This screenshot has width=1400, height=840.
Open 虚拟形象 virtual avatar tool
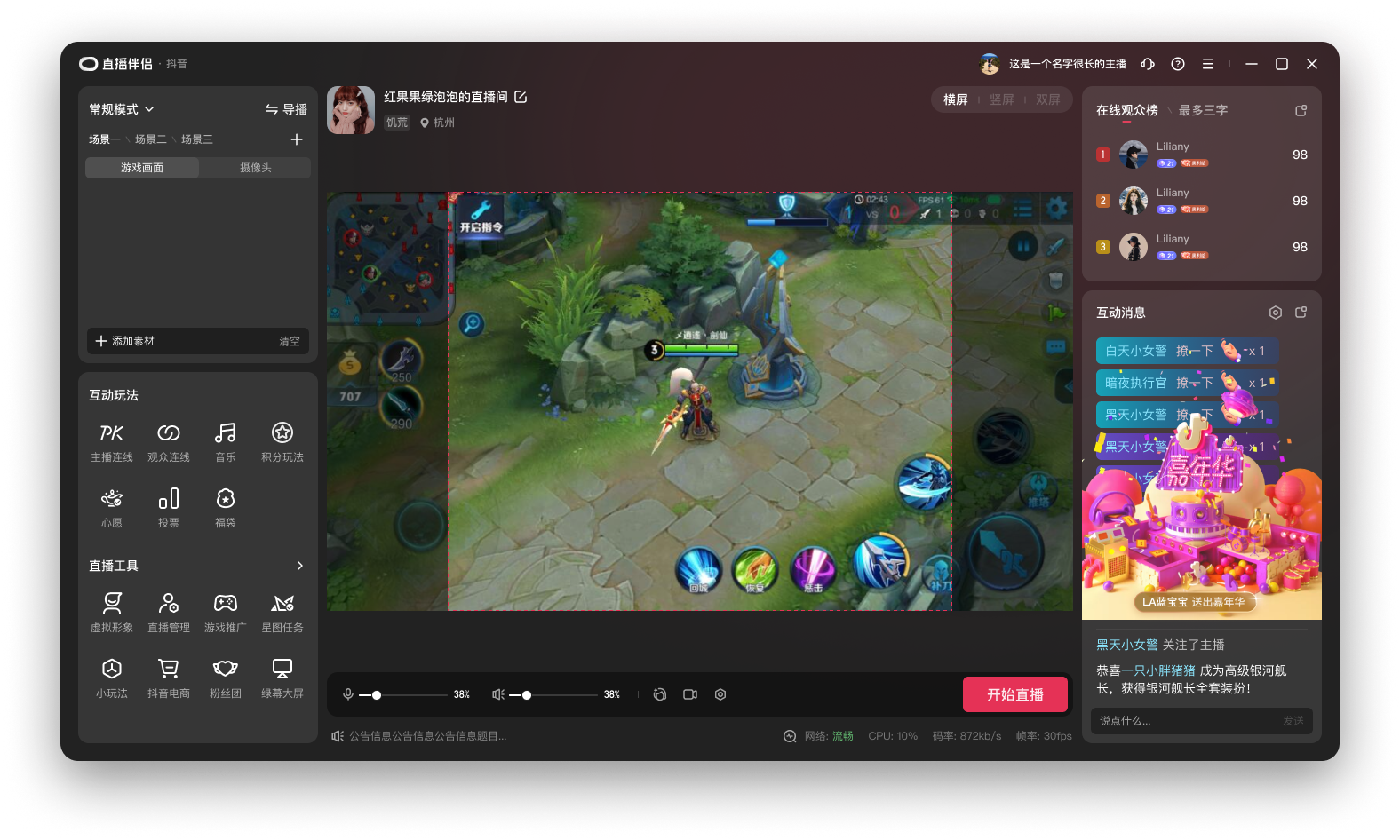(112, 613)
